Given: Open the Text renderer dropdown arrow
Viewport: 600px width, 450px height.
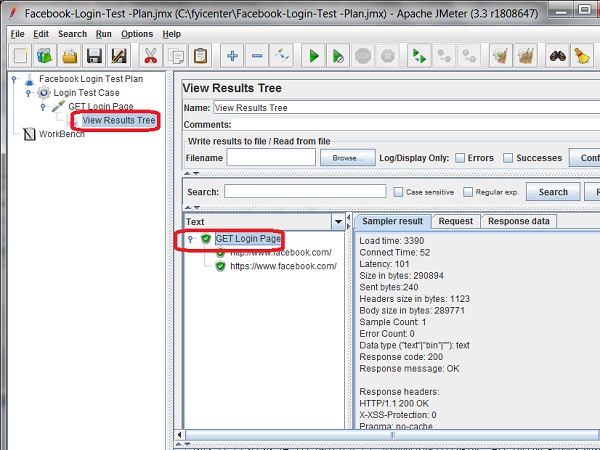Looking at the screenshot, I should [x=338, y=222].
